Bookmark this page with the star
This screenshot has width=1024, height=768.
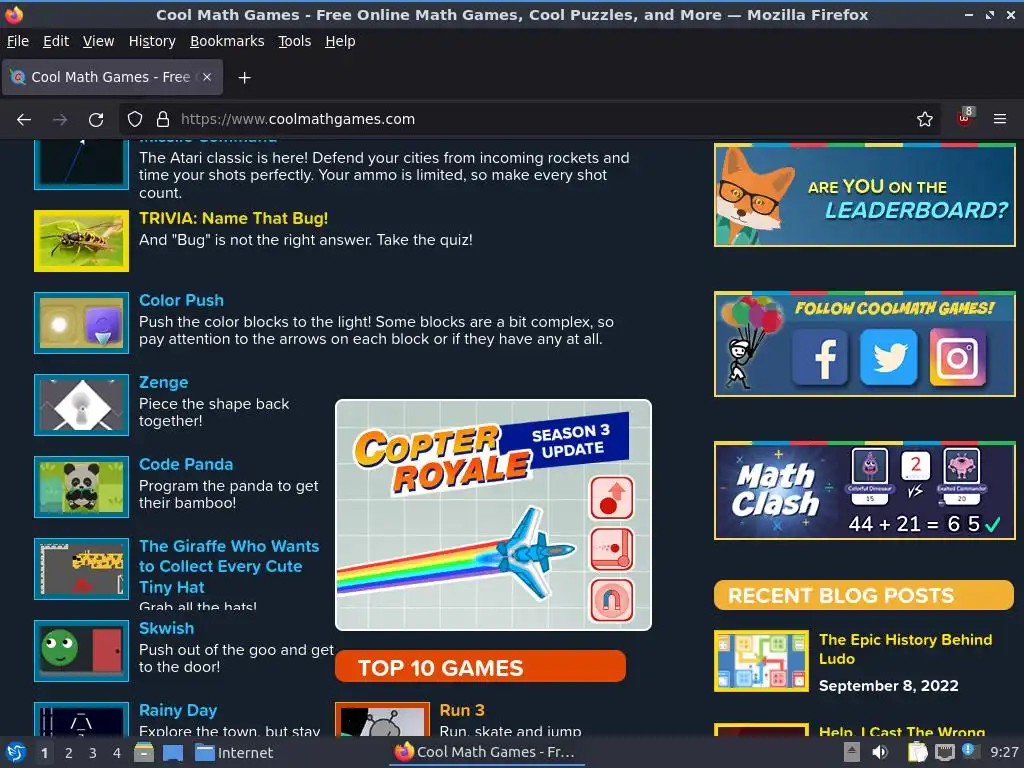click(924, 120)
